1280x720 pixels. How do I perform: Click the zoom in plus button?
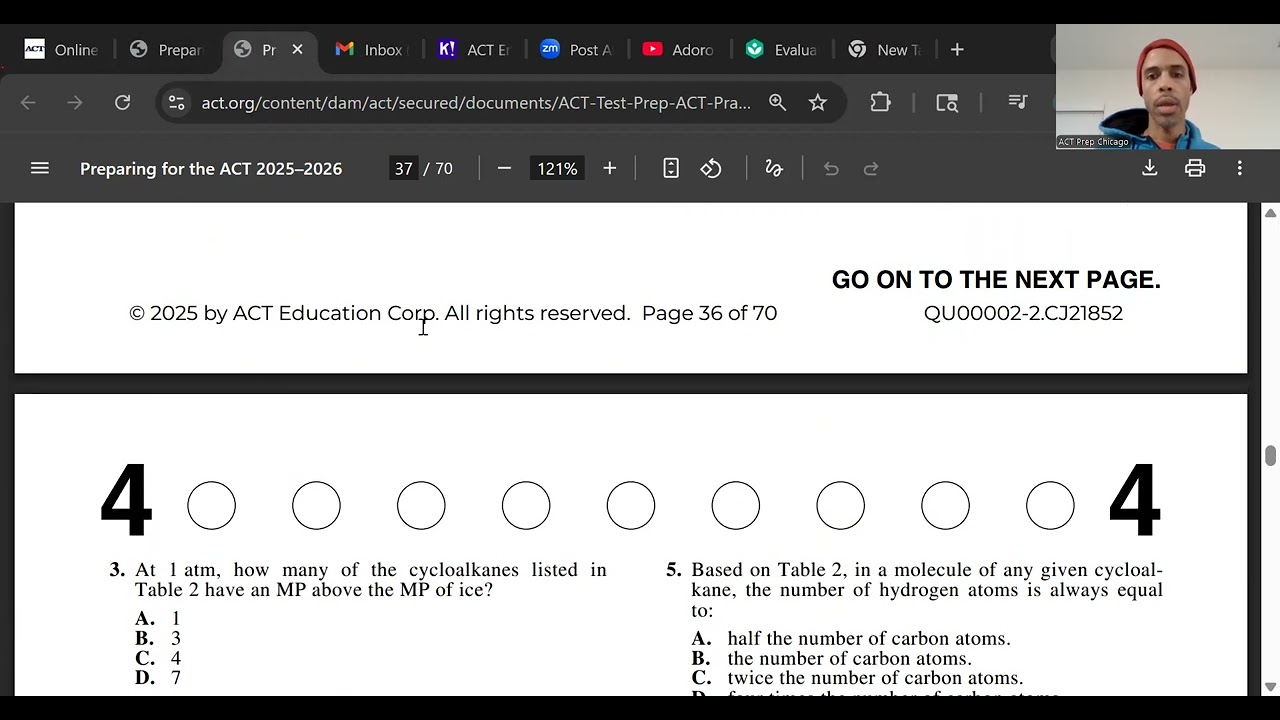tap(609, 169)
